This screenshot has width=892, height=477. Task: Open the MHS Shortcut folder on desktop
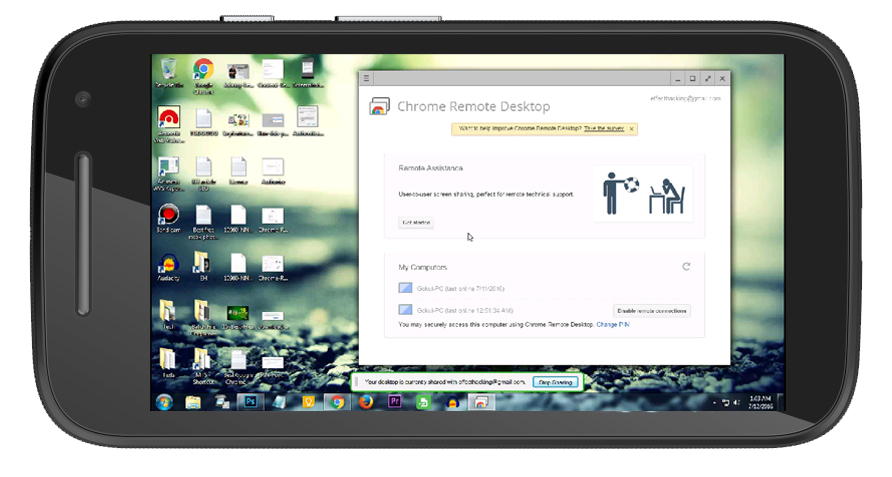pyautogui.click(x=203, y=366)
